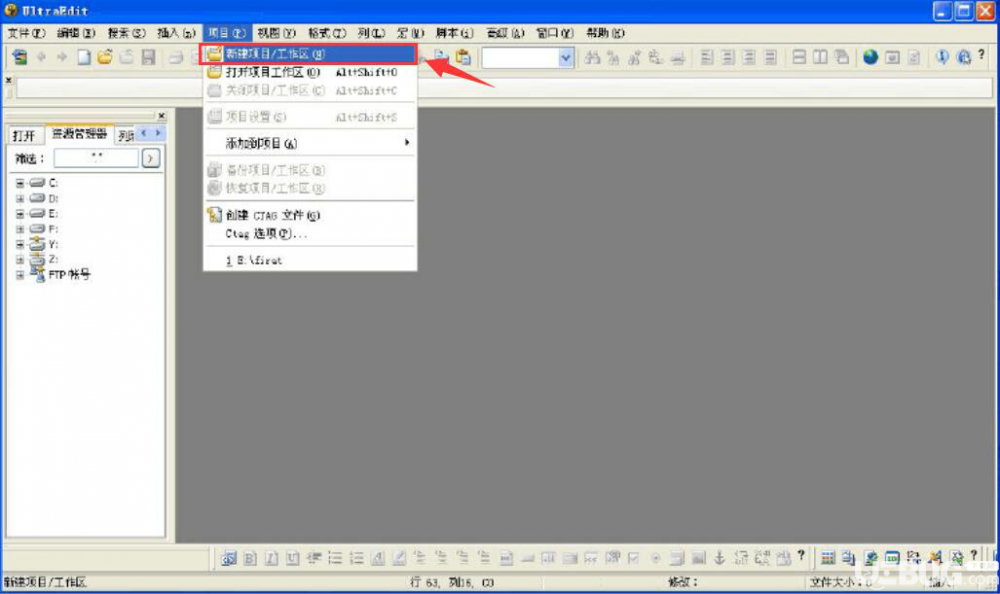This screenshot has height=594, width=1000.
Task: Click the Forward arrow toolbar icon
Action: [x=62, y=57]
